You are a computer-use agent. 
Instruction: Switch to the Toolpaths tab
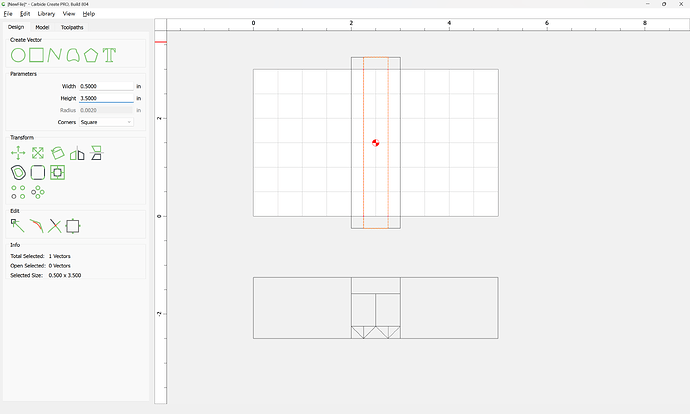coord(73,27)
